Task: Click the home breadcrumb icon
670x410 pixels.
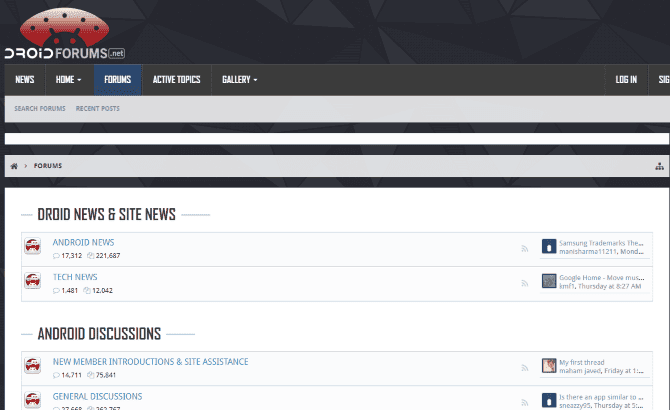Action: pyautogui.click(x=14, y=166)
